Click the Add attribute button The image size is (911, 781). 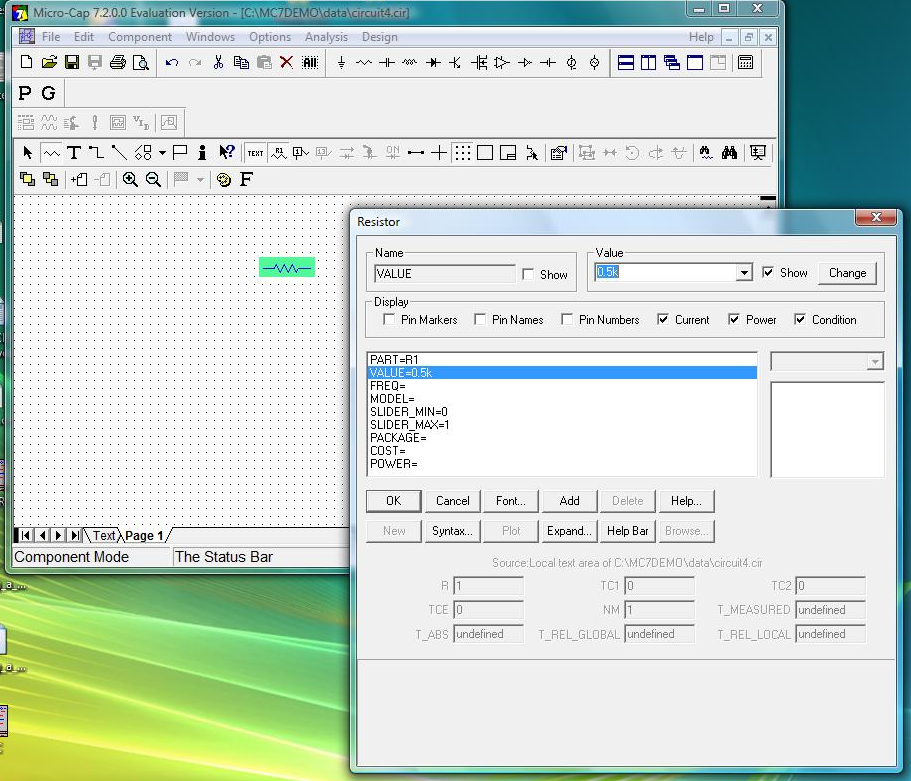(569, 501)
